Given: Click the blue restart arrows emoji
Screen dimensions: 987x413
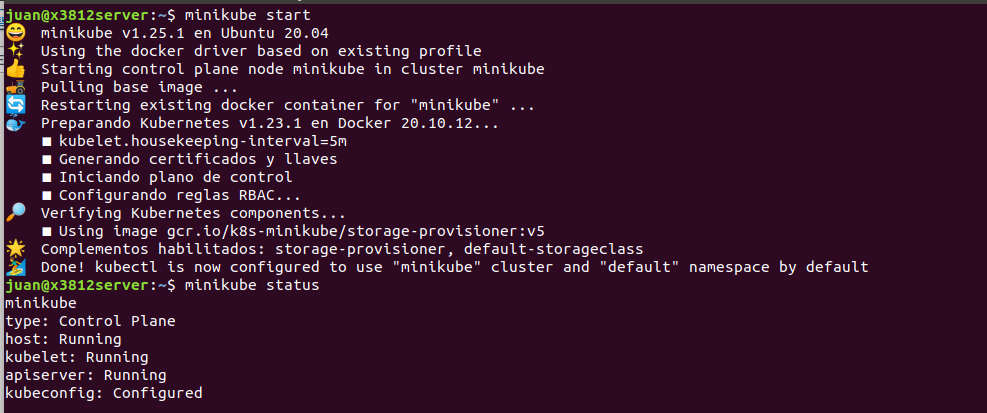Looking at the screenshot, I should (15, 105).
